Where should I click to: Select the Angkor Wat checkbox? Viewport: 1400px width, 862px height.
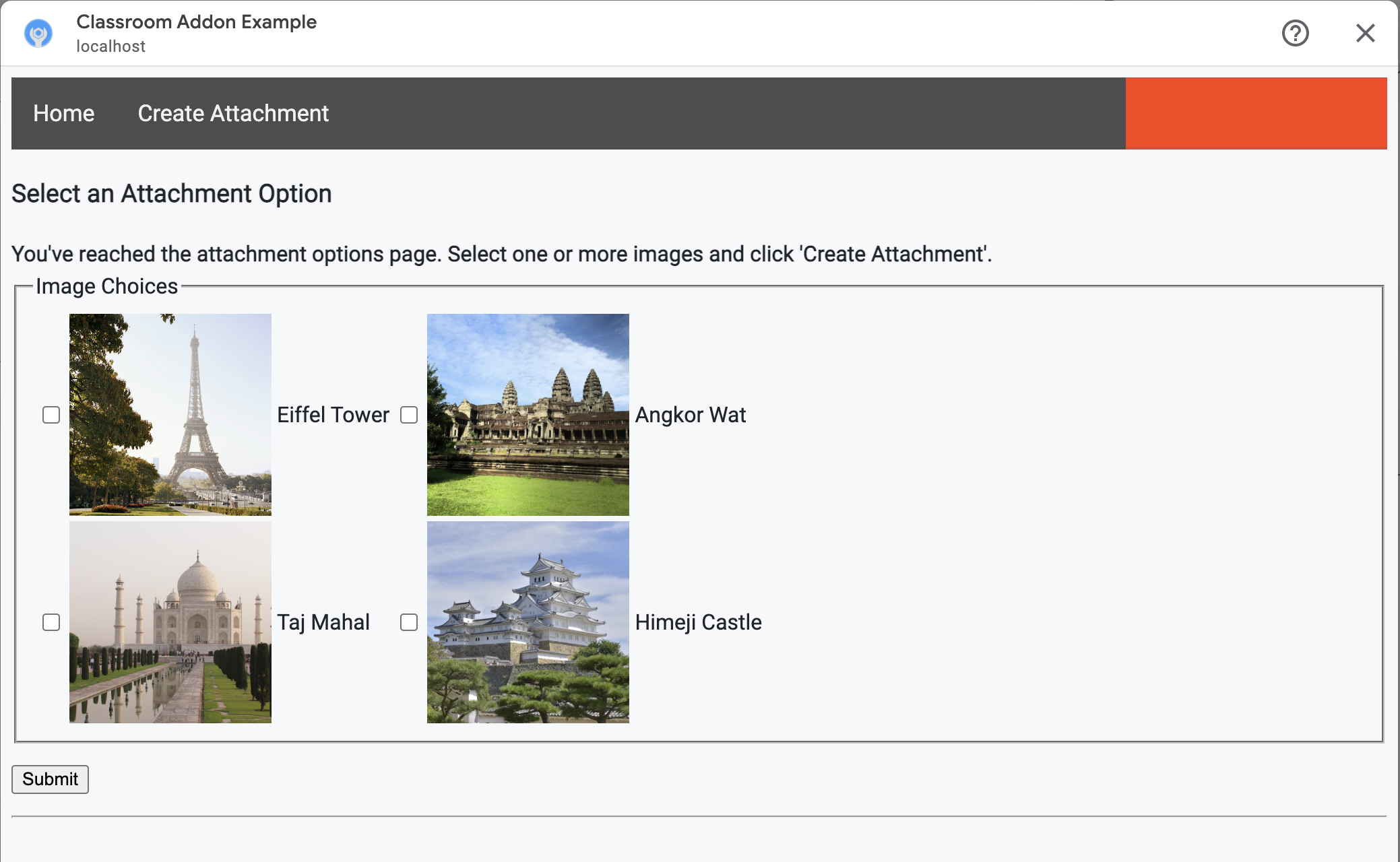pos(409,414)
